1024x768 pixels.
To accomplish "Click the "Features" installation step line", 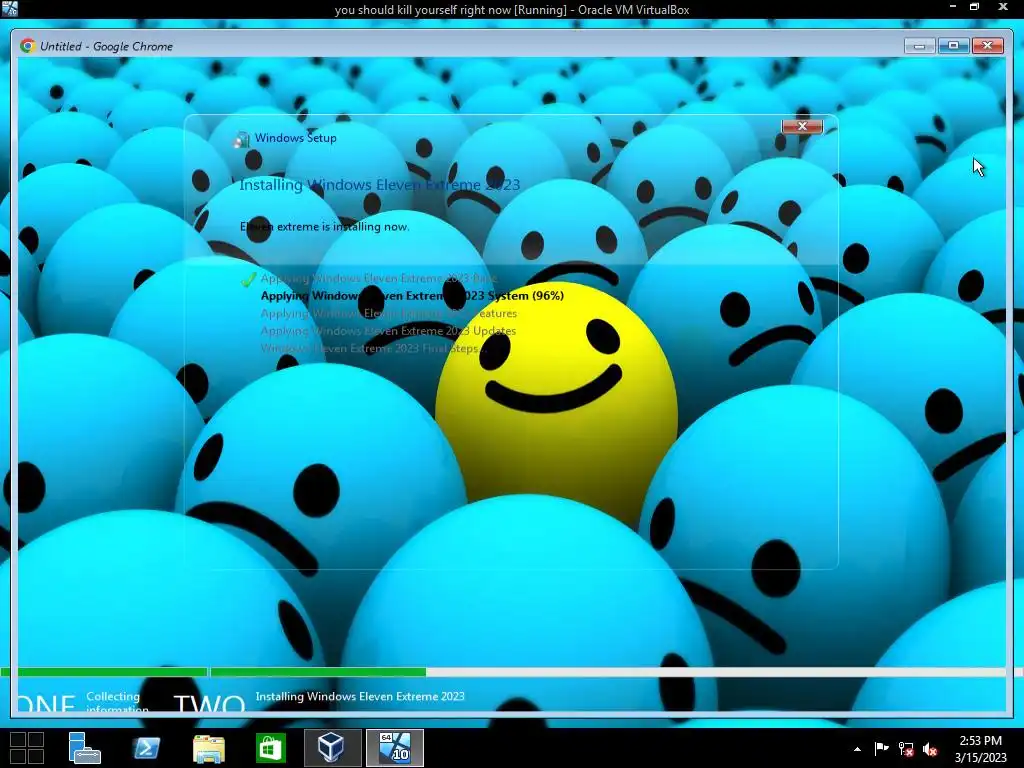I will click(389, 313).
